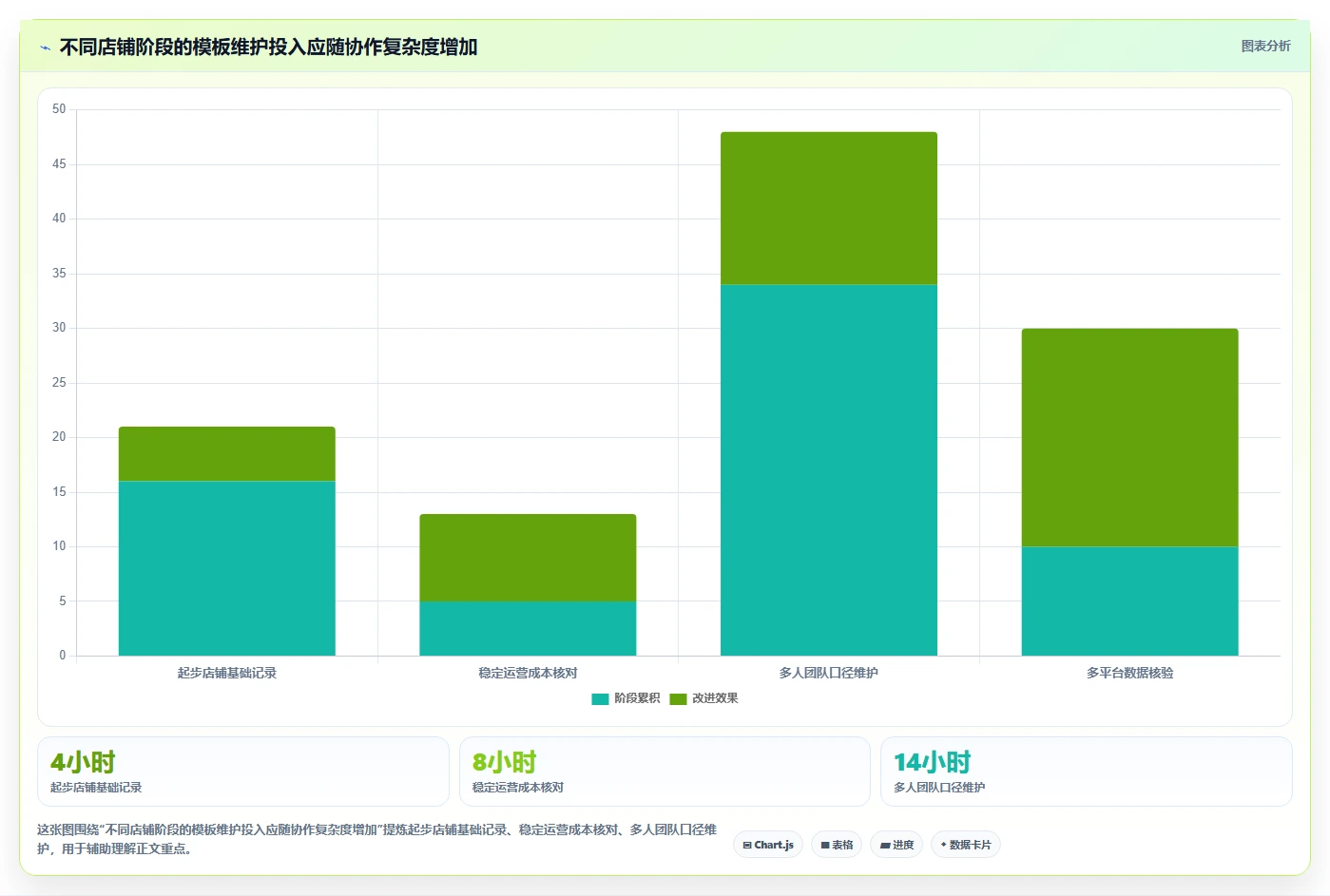The image size is (1330, 896).
Task: Open the 14小时 多人团队口径维护 data card
Action: pos(1086,772)
